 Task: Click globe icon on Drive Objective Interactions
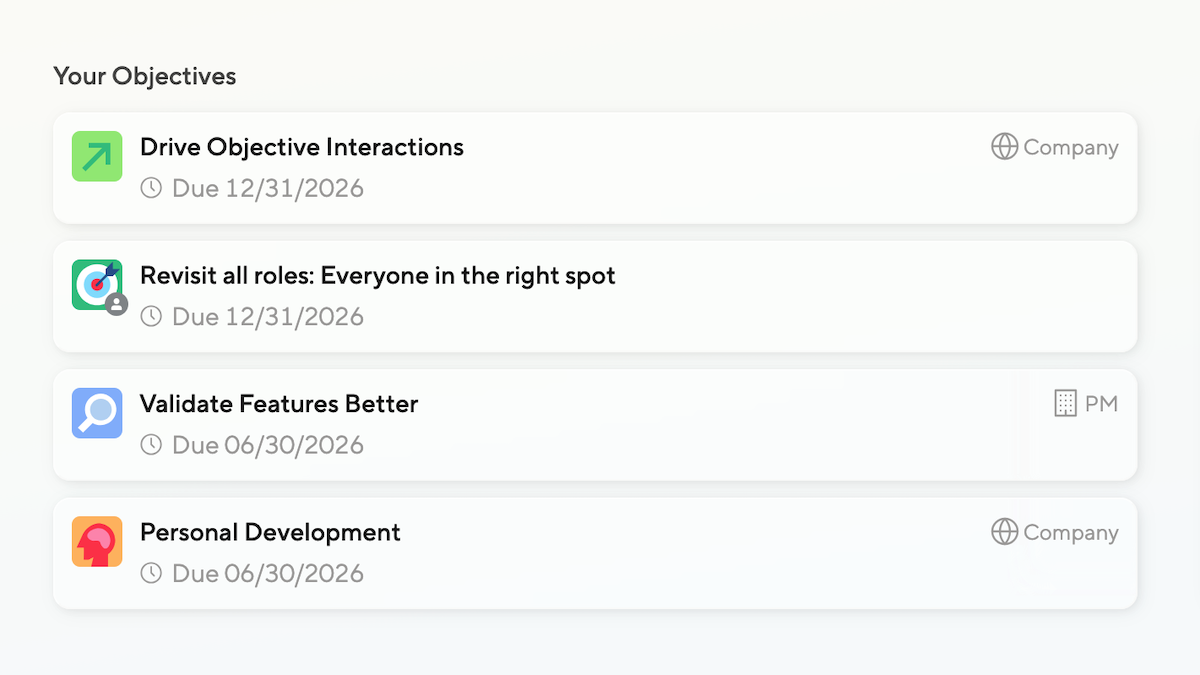[1004, 147]
